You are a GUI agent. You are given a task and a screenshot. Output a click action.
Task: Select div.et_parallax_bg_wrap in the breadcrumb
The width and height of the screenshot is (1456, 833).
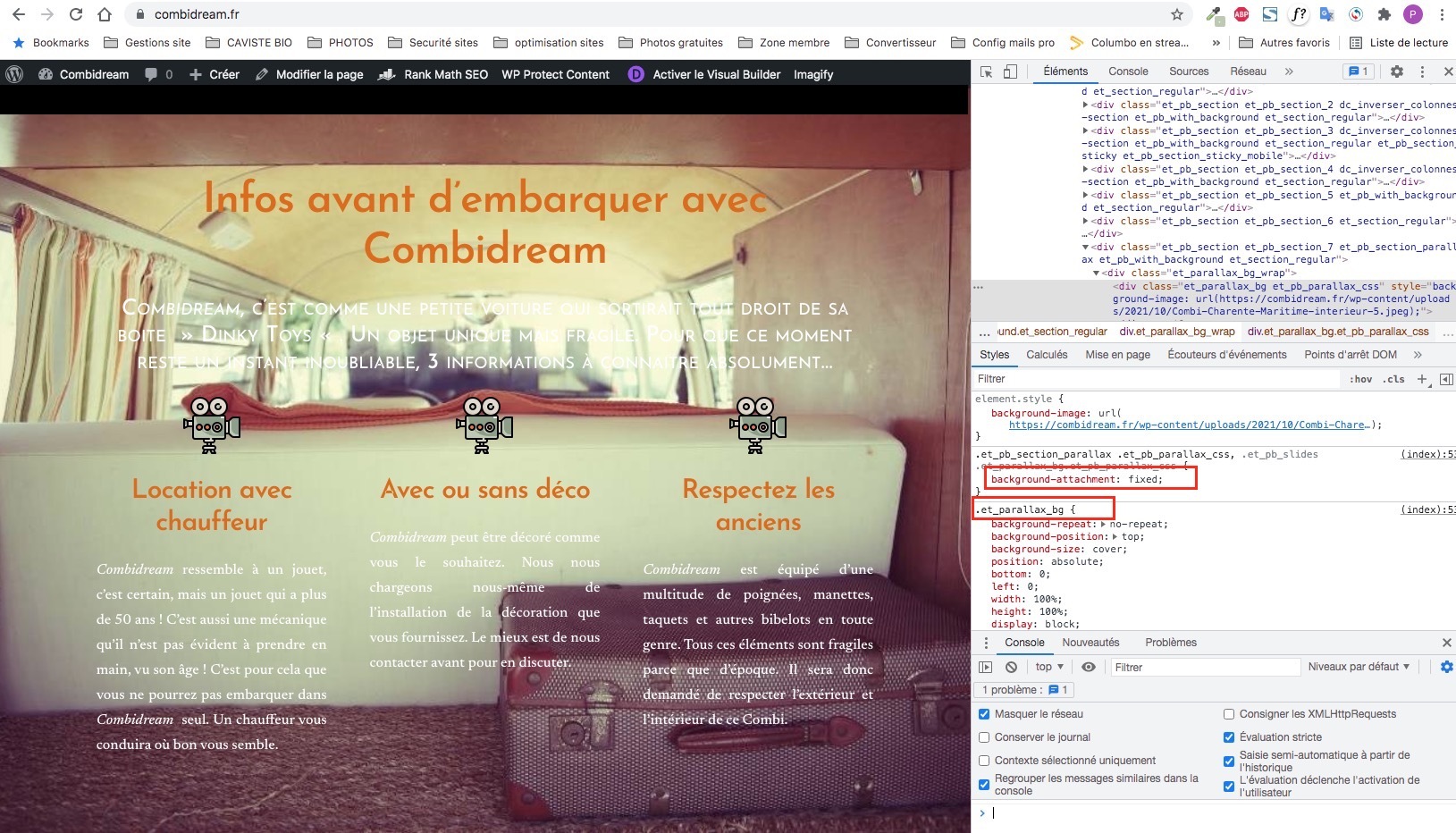click(x=1177, y=332)
